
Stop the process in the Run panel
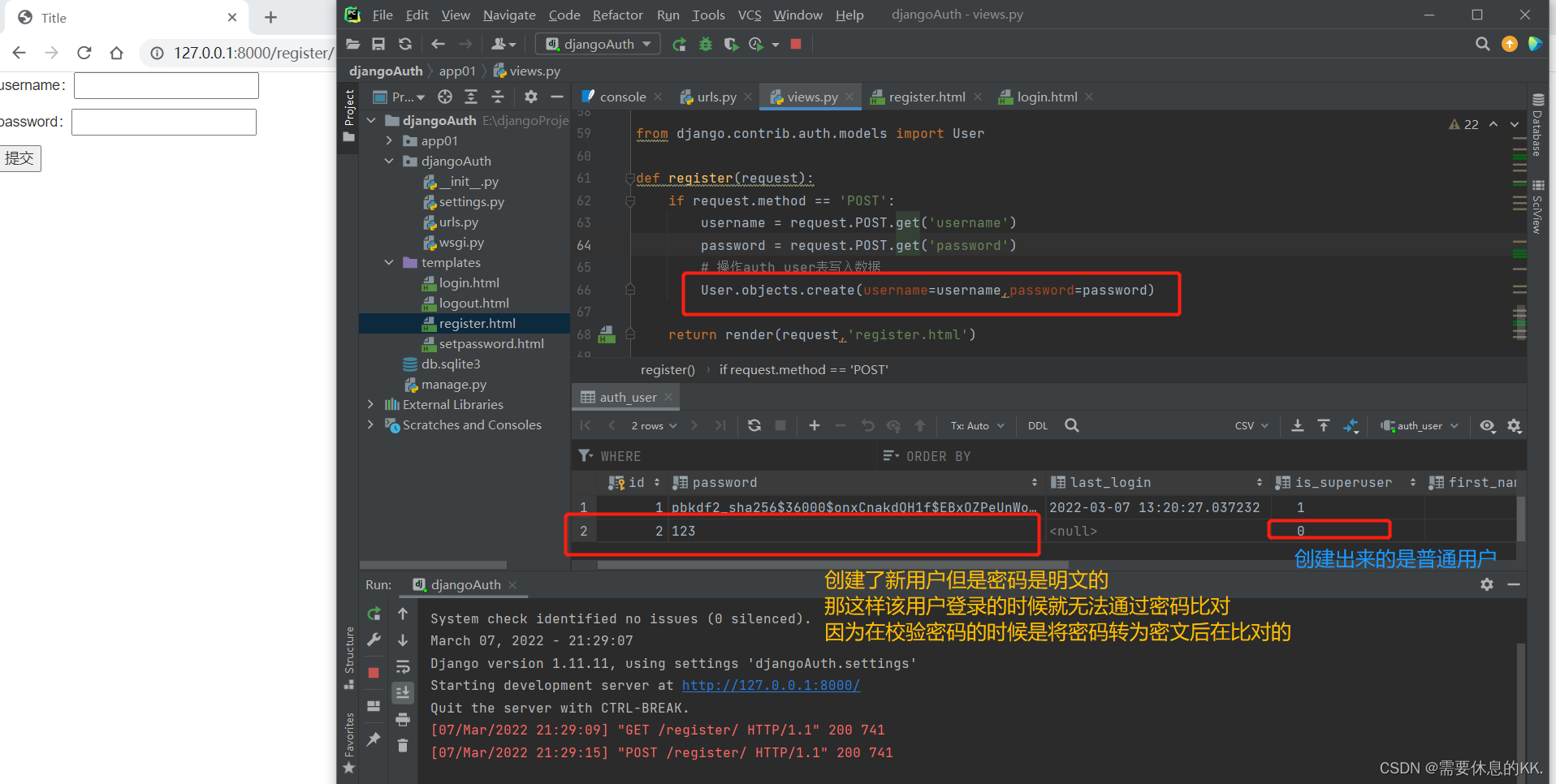click(374, 673)
